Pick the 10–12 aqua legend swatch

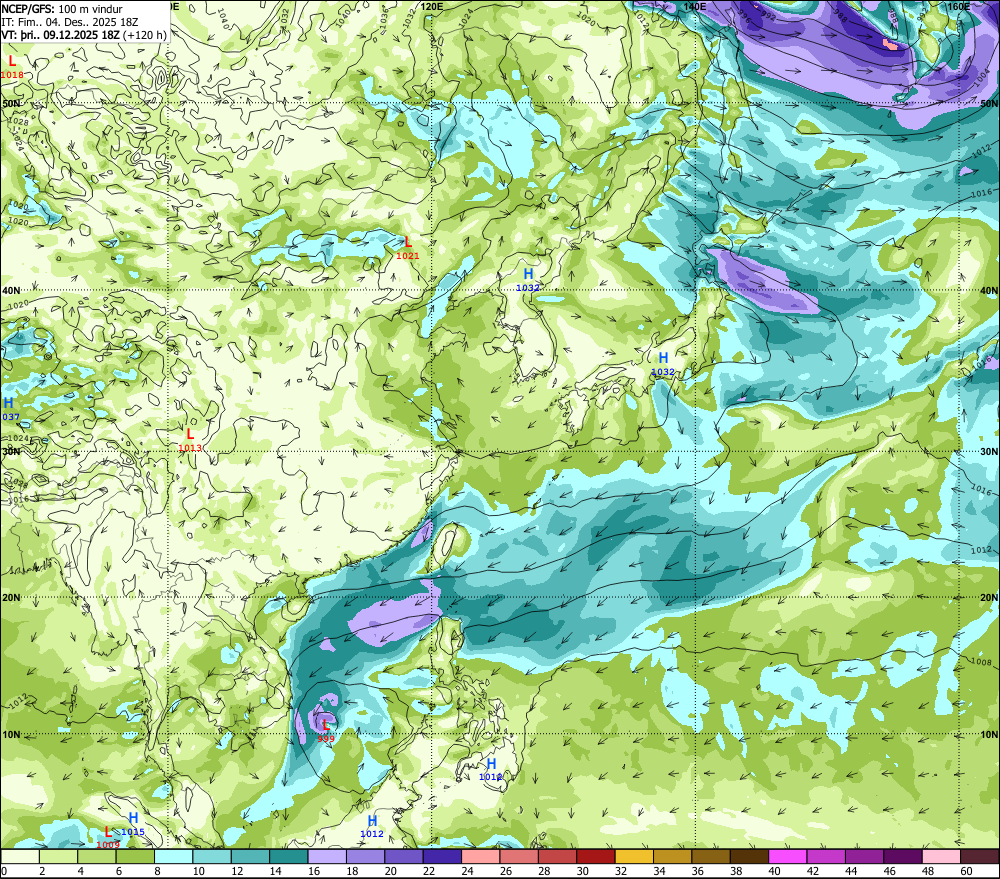212,856
